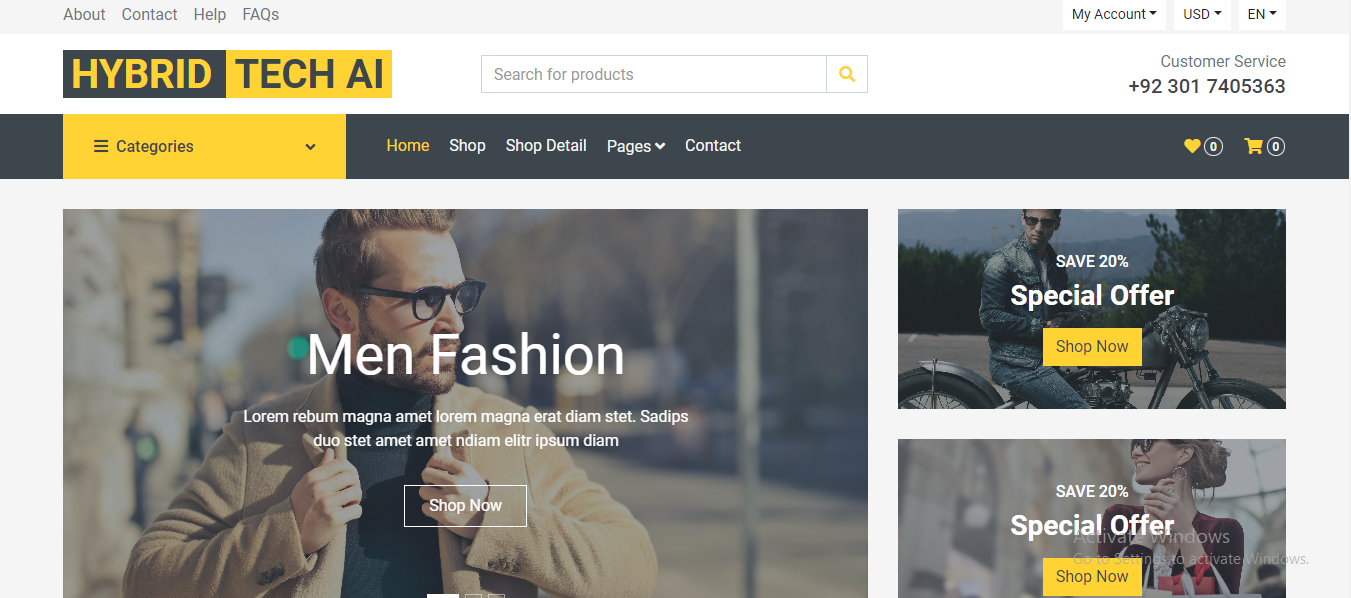The image size is (1351, 598).
Task: Click the Lorem rebum magna description text
Action: [x=466, y=428]
